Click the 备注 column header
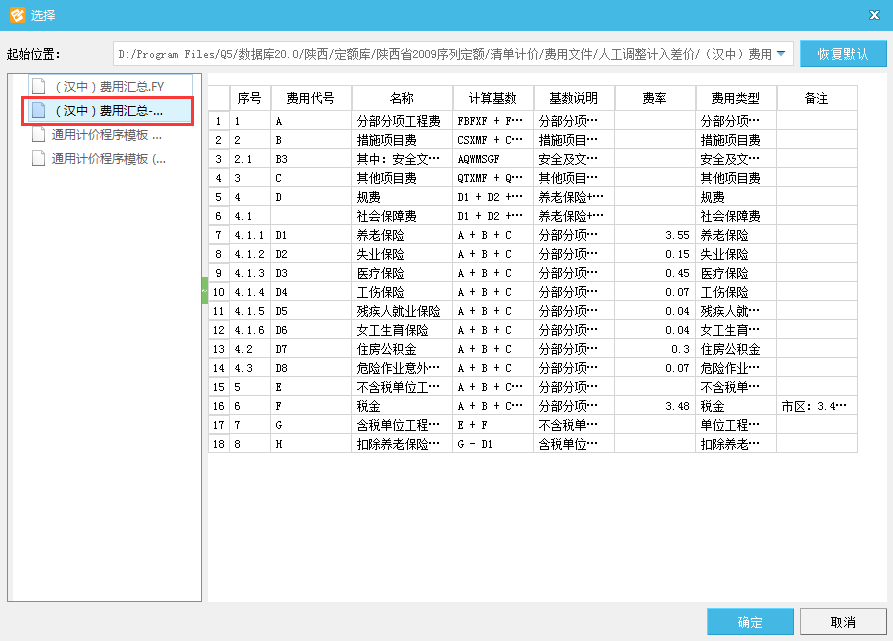Image resolution: width=893 pixels, height=641 pixels. 816,98
